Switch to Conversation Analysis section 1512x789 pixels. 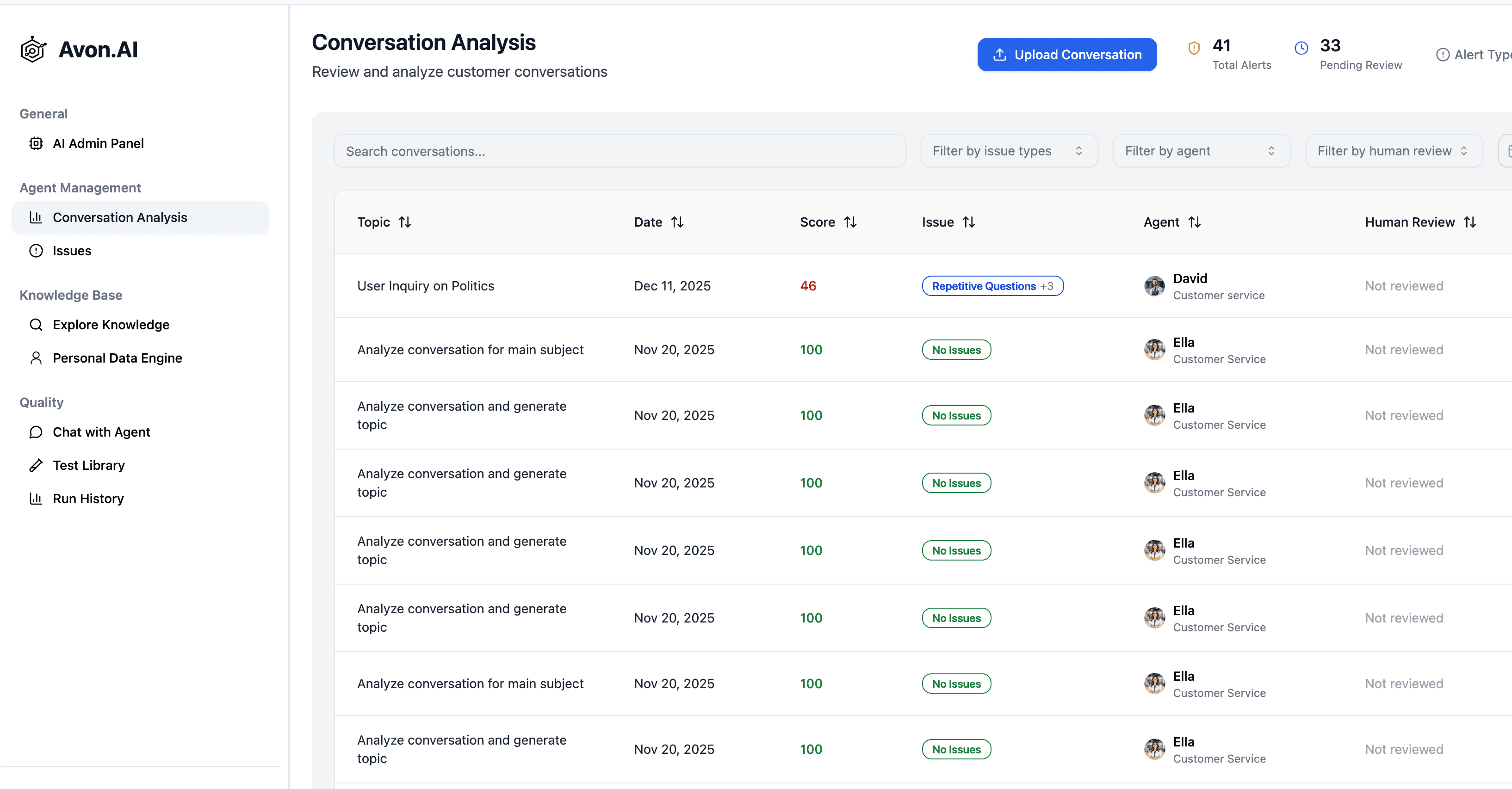point(120,217)
